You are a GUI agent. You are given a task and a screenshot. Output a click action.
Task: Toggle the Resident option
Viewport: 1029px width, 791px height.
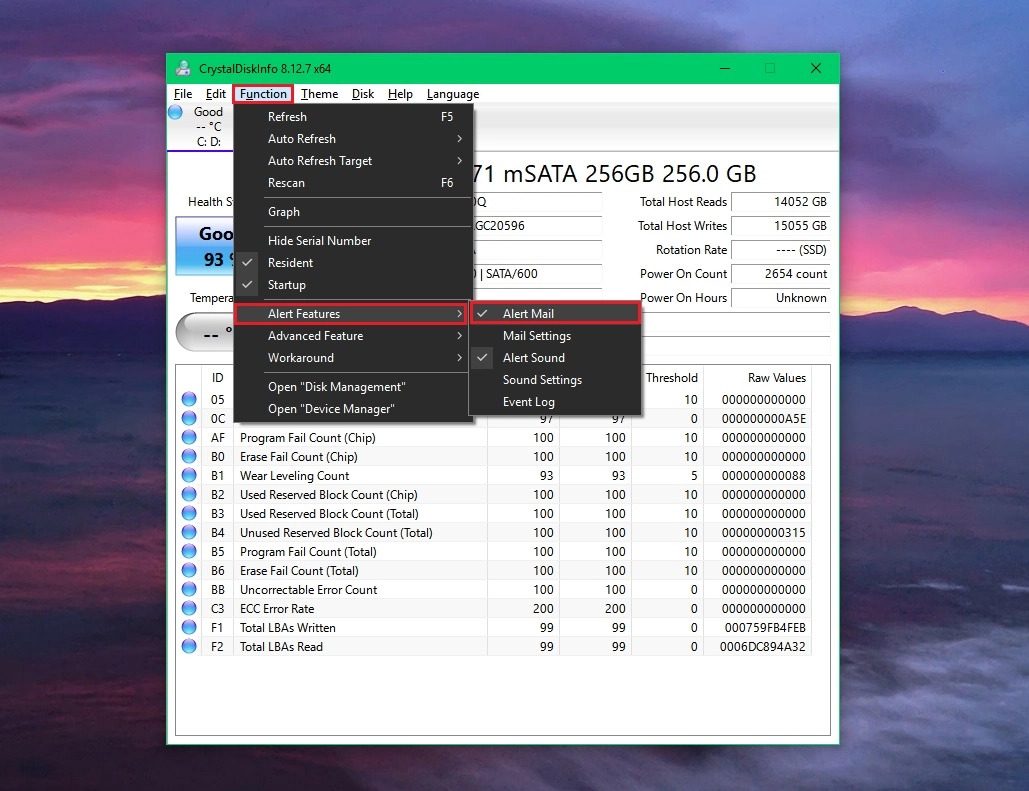tap(352, 263)
